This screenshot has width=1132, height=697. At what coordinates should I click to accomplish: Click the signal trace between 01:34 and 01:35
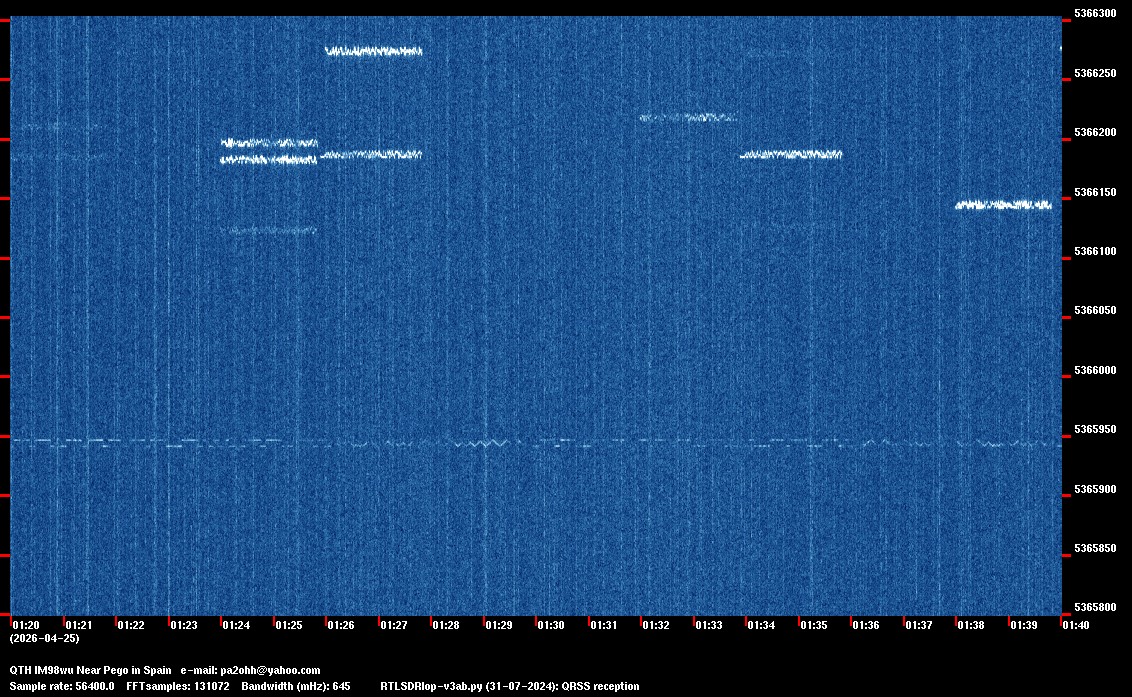pos(790,155)
